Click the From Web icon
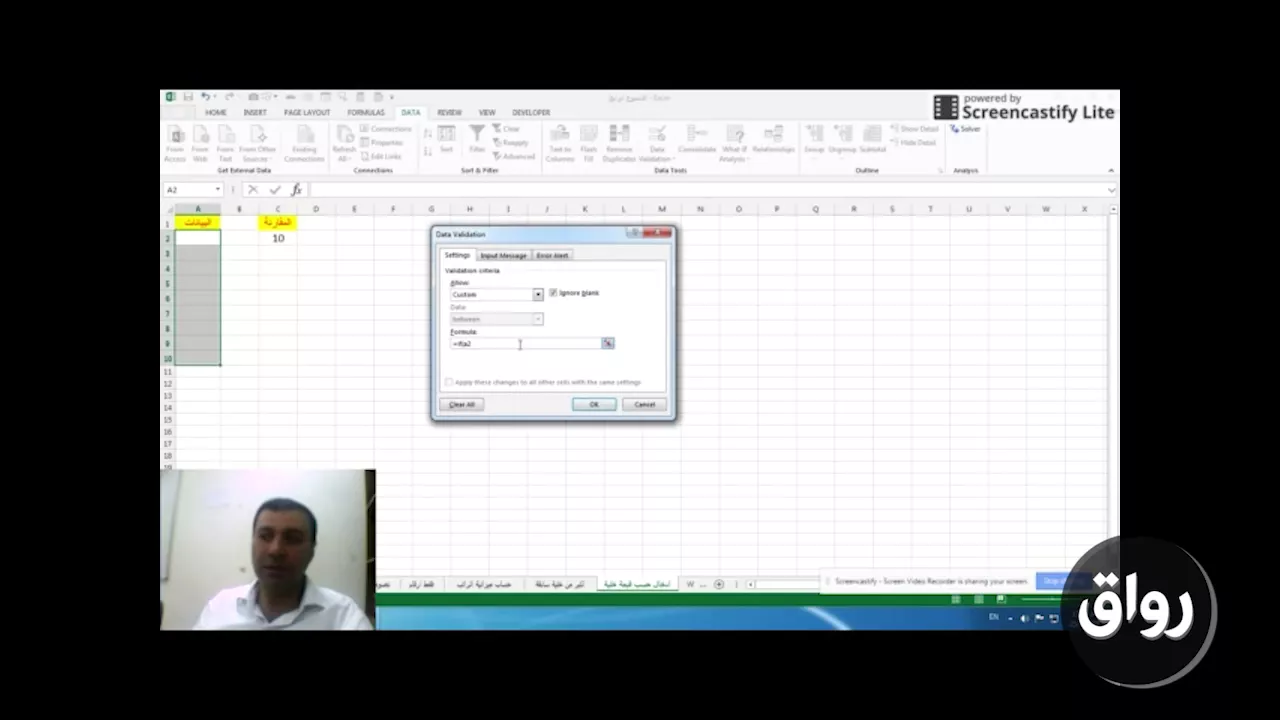 [x=200, y=143]
